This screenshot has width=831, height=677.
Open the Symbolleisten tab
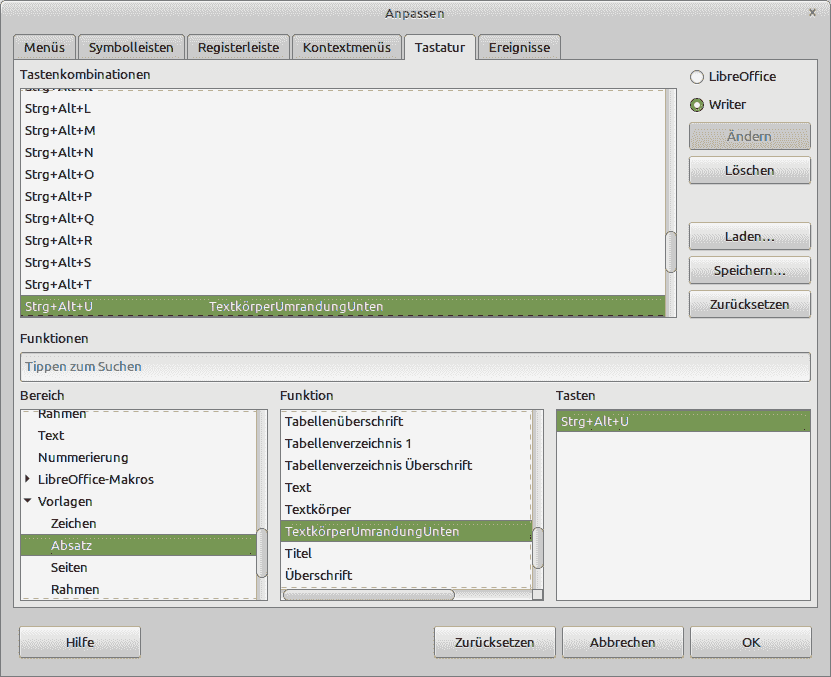pyautogui.click(x=131, y=47)
